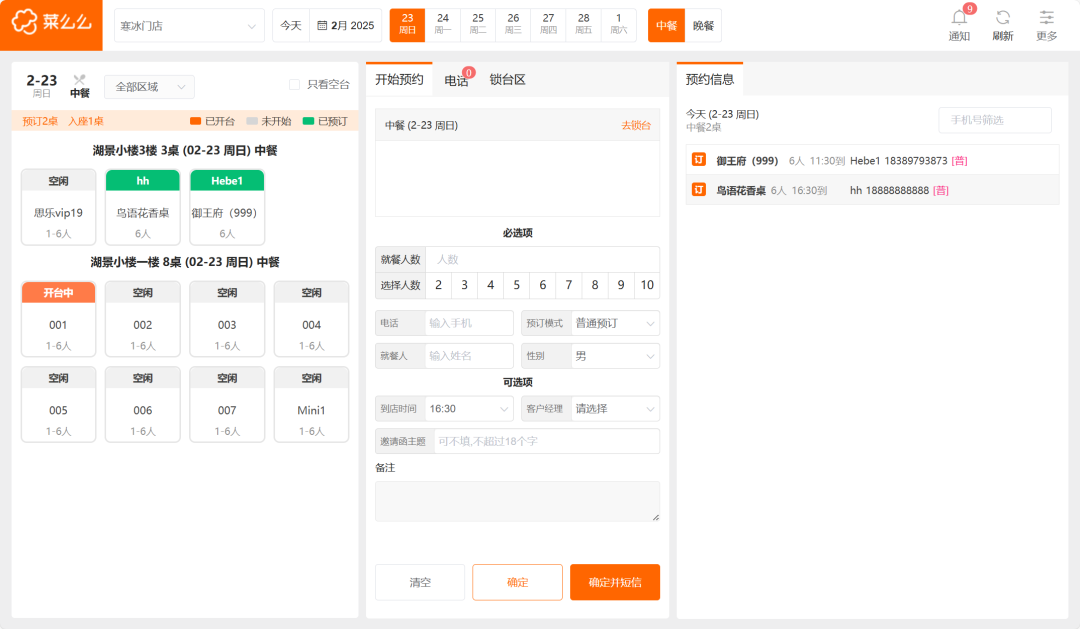Click the 菜么么 logo
1080x629 pixels.
51,23
